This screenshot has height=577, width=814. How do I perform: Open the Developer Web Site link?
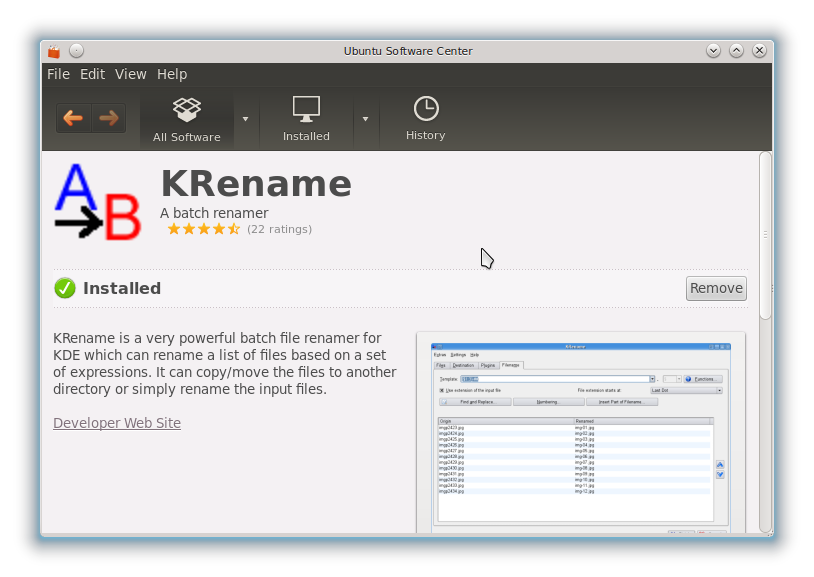tap(117, 423)
